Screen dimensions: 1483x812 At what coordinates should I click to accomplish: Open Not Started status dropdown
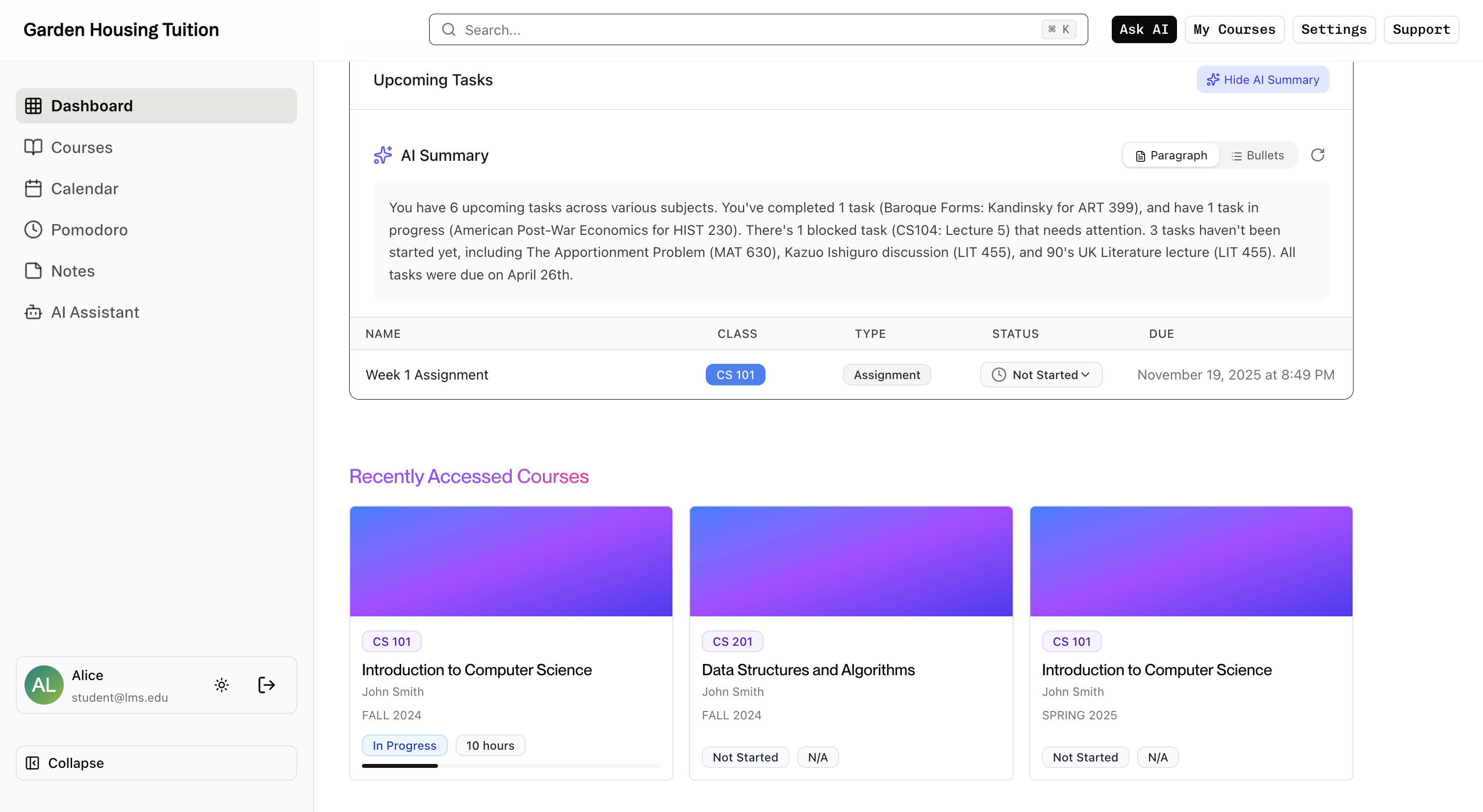point(1041,375)
